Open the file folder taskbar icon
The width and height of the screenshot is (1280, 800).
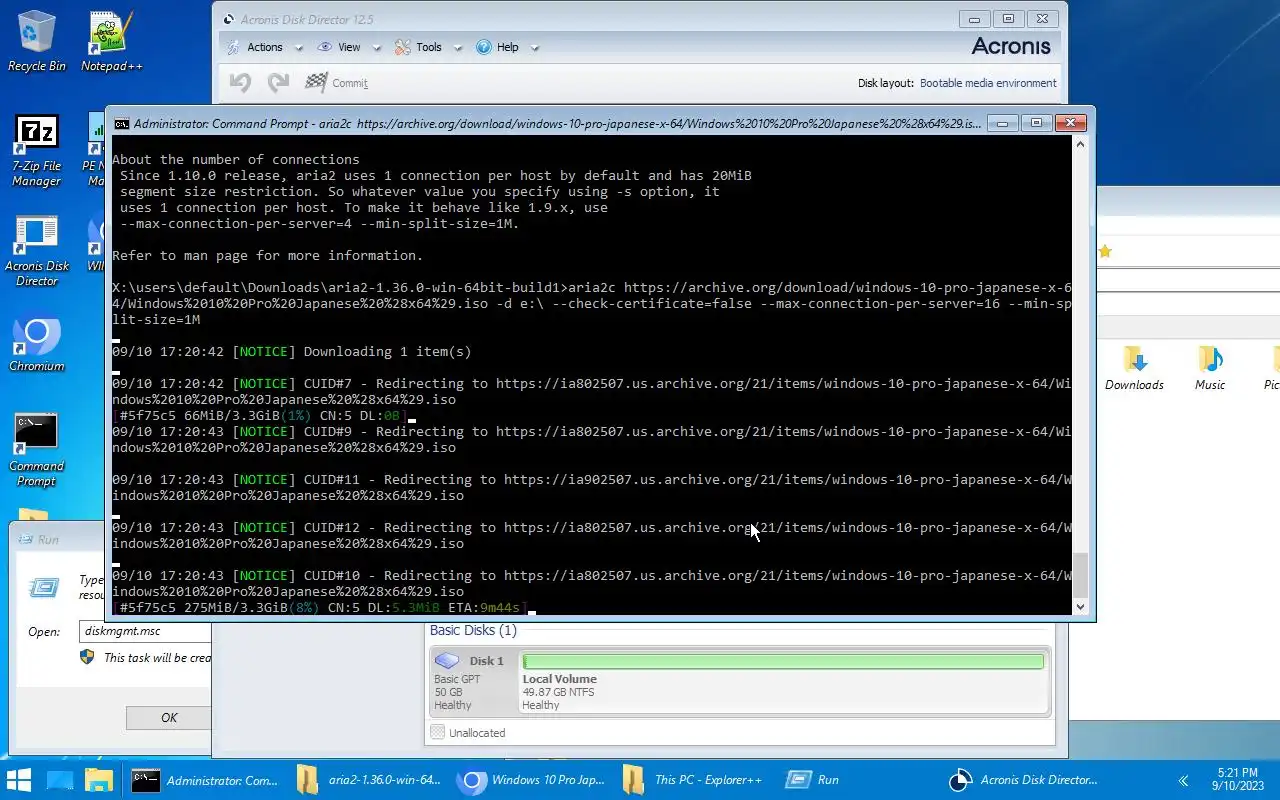pos(99,780)
